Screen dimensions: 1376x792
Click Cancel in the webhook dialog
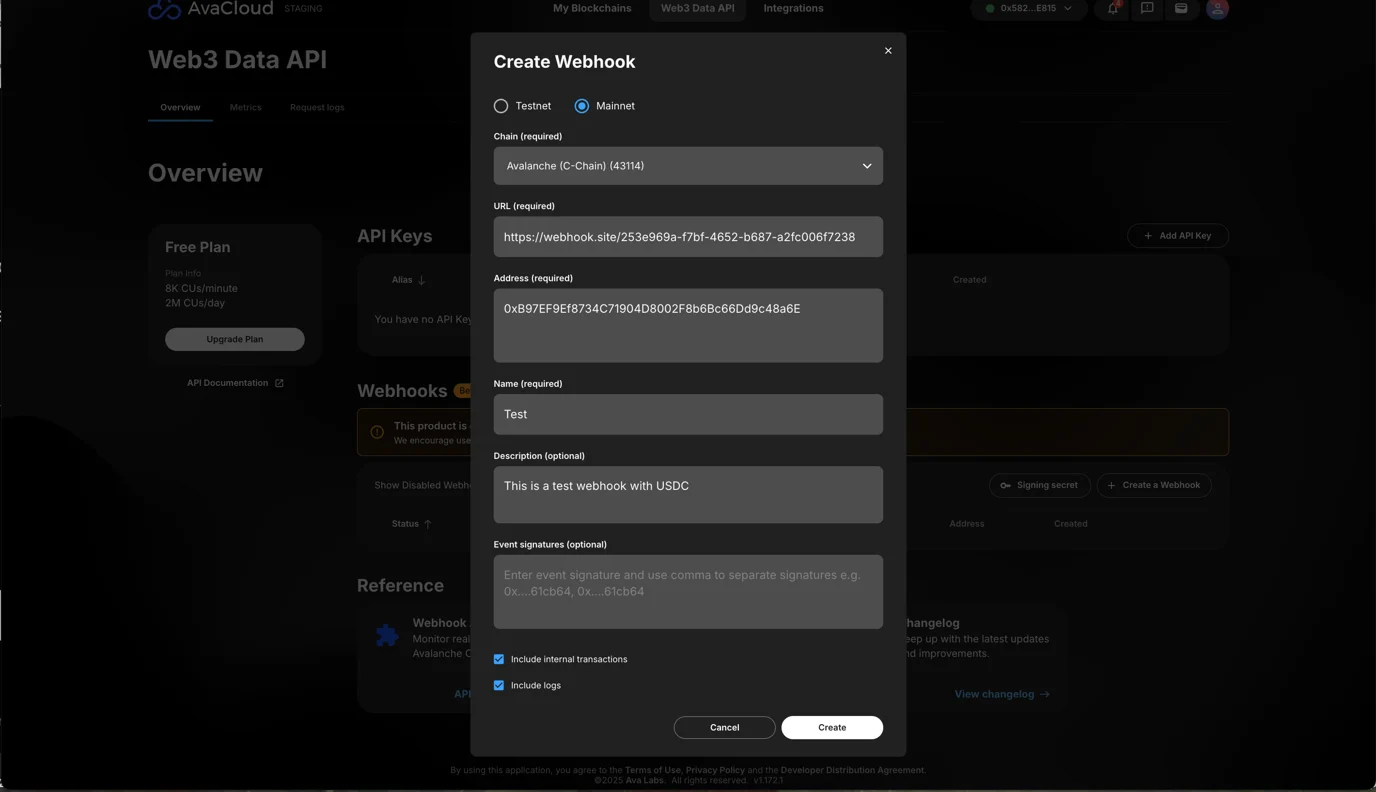coord(724,728)
